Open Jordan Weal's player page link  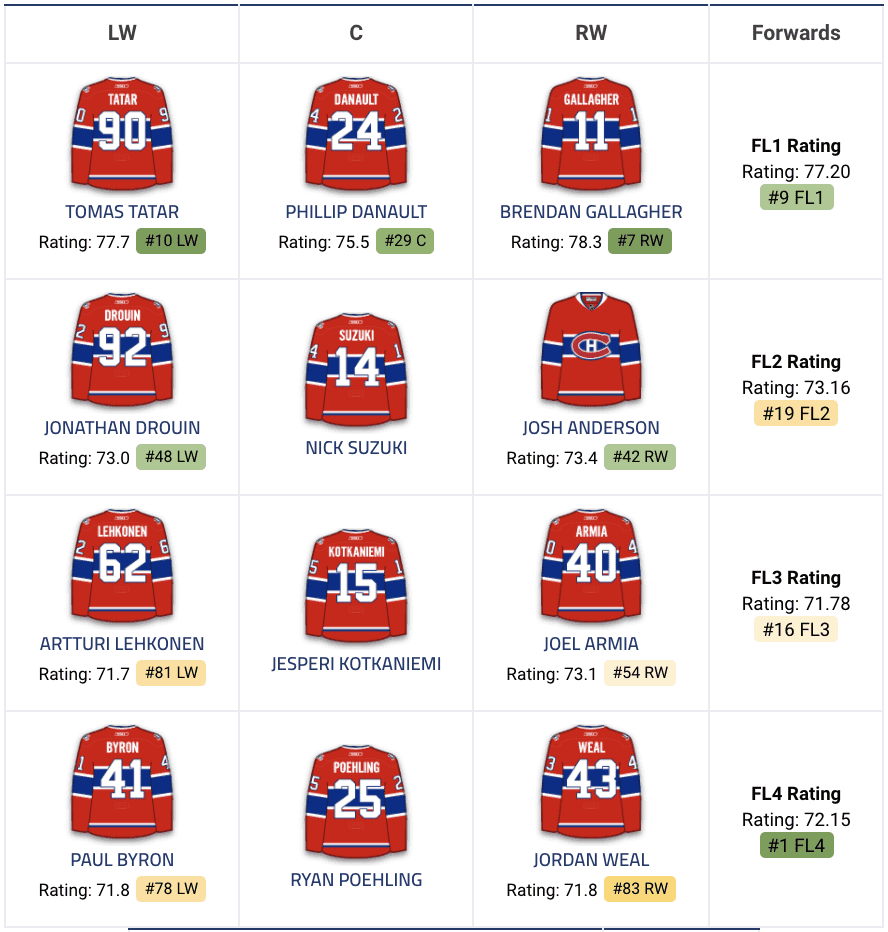tap(591, 860)
